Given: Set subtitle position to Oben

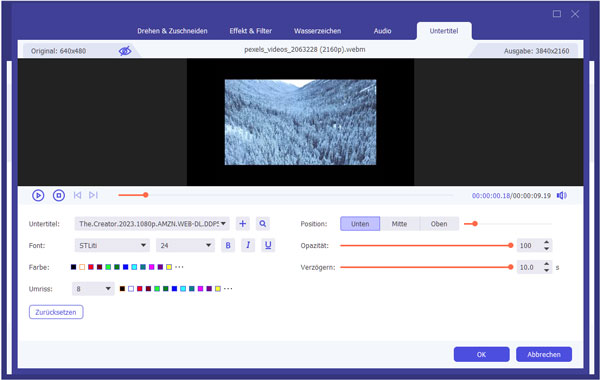Looking at the screenshot, I should [x=439, y=223].
